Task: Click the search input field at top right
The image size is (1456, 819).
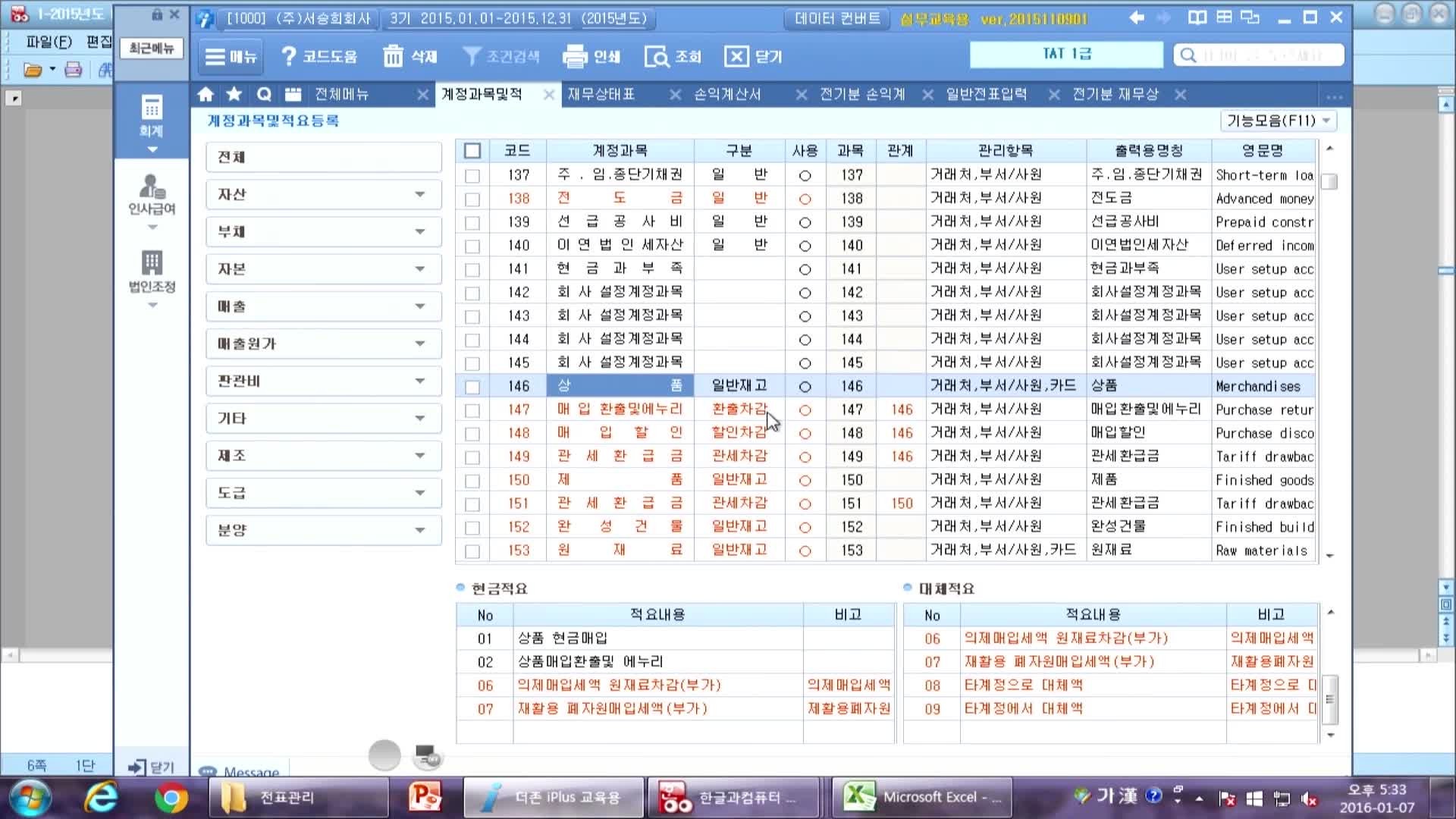Action: pos(1259,55)
